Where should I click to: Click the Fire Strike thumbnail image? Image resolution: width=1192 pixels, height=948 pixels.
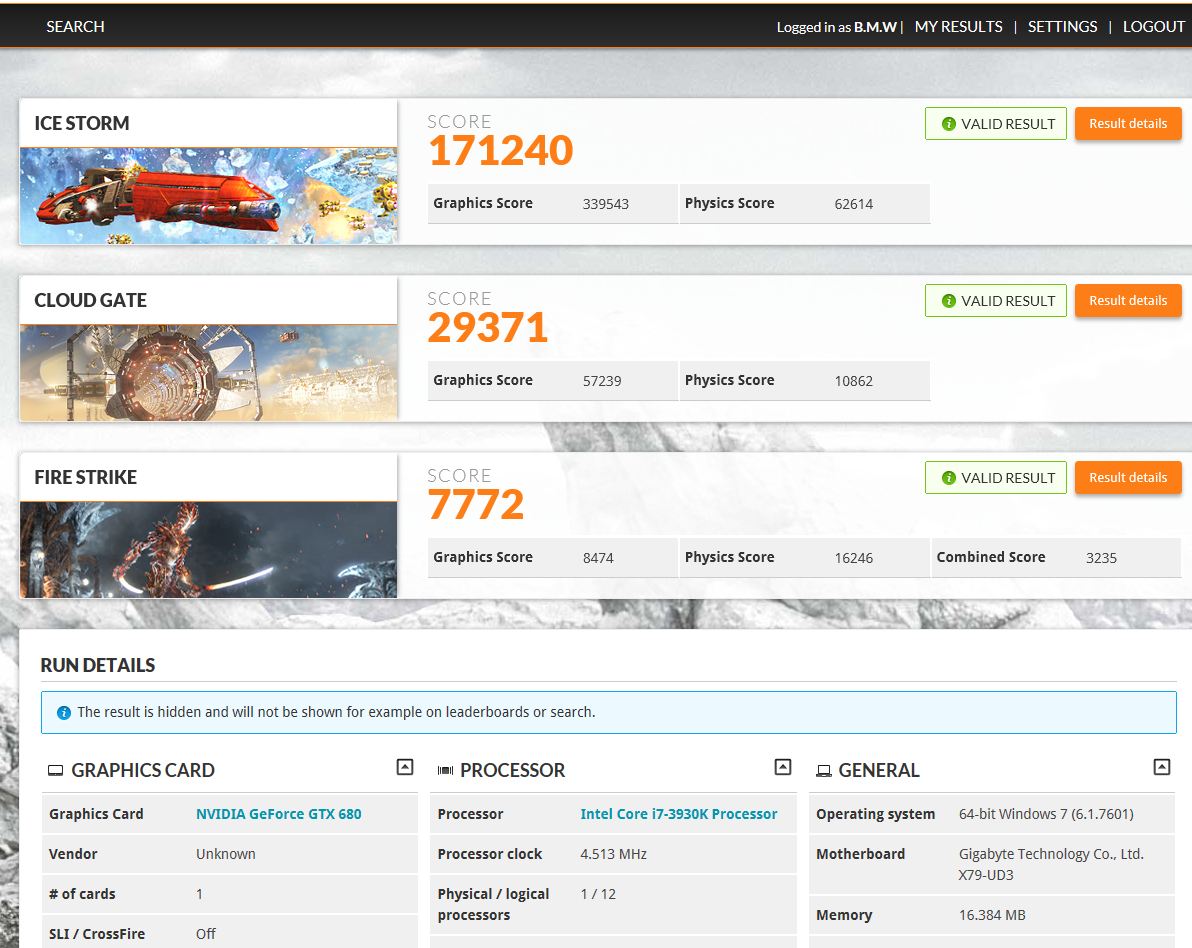208,550
